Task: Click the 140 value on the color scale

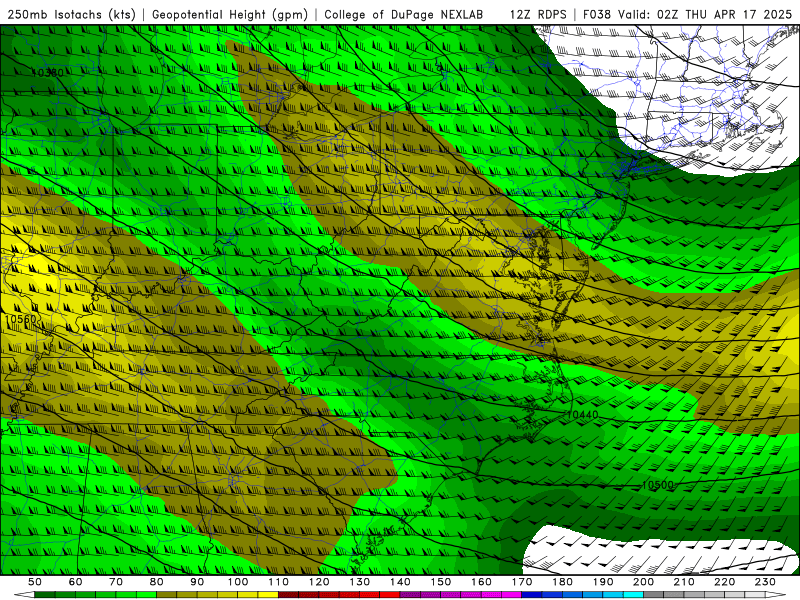Action: [400, 582]
